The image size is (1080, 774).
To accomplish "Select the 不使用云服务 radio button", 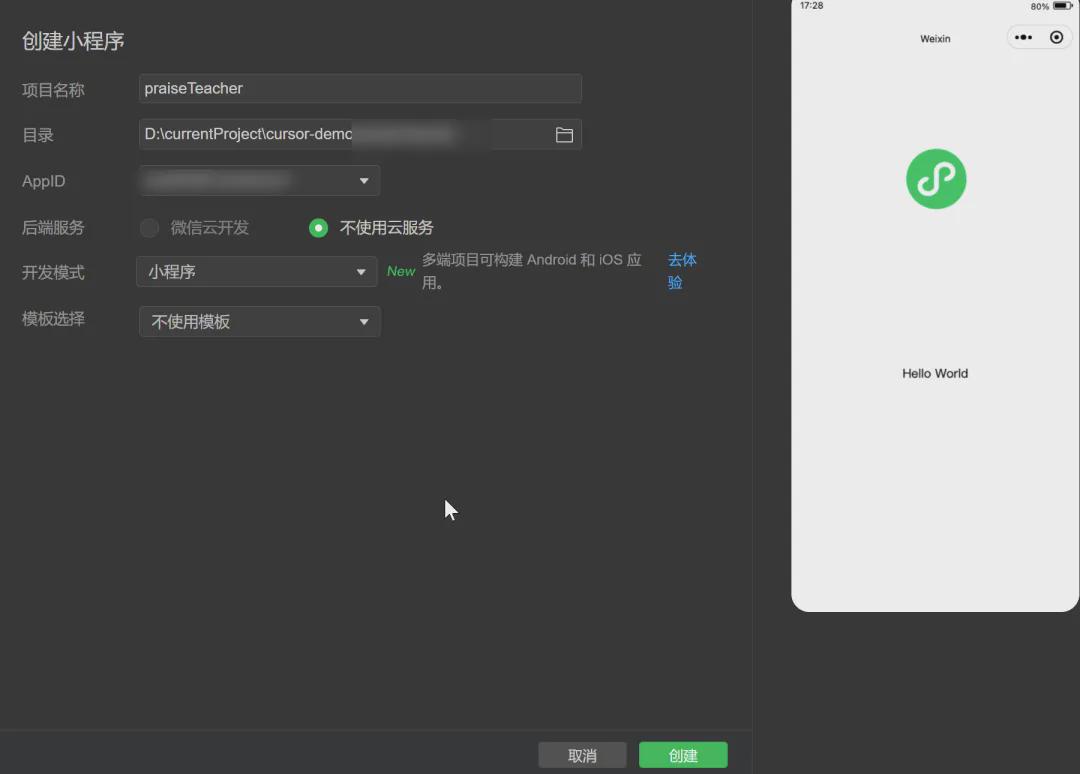I will (317, 227).
